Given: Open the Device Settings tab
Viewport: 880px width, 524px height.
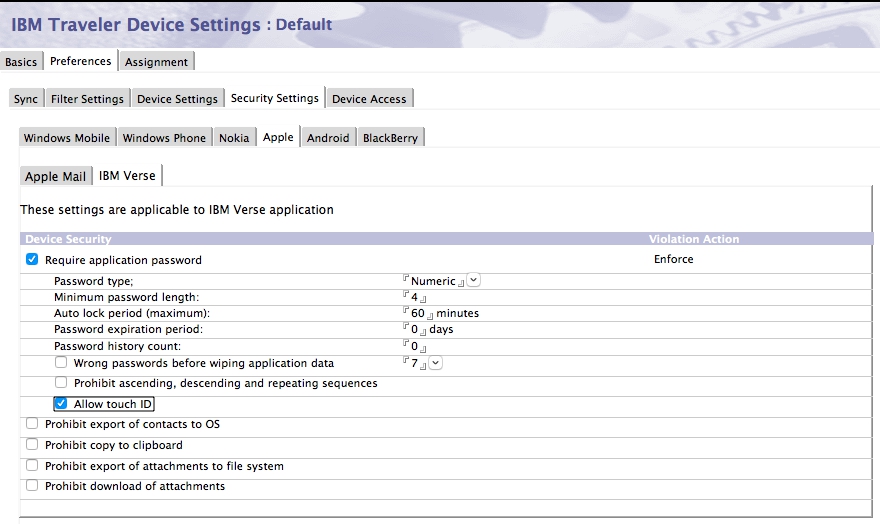Looking at the screenshot, I should (177, 99).
